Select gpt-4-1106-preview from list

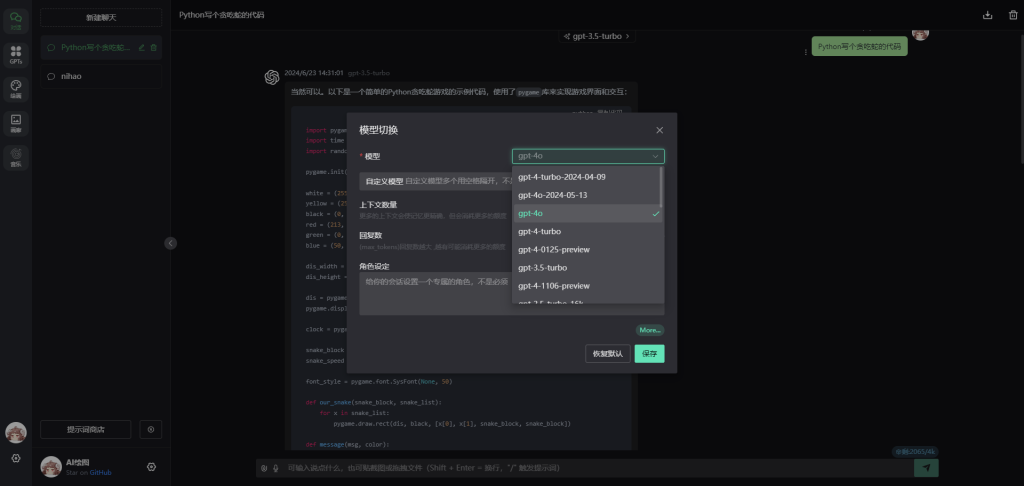(588, 286)
